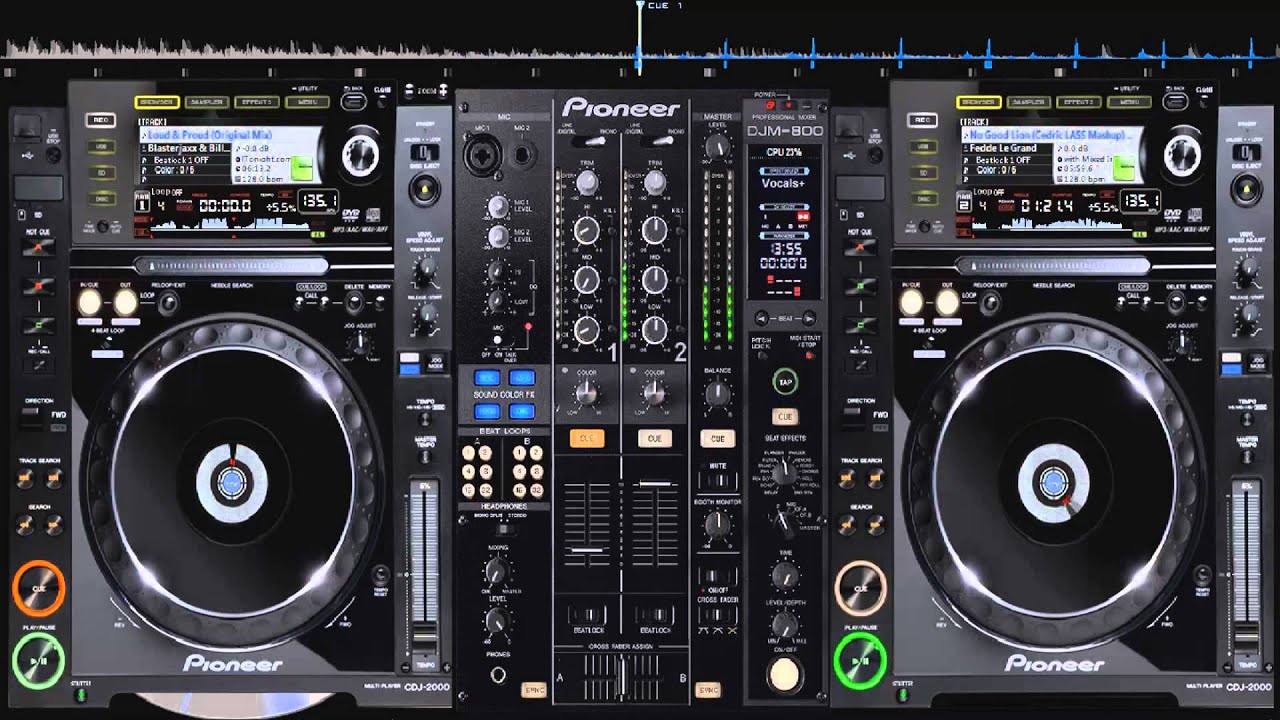Click top-left Sound Color FX button
This screenshot has width=1280, height=720.
tap(487, 377)
